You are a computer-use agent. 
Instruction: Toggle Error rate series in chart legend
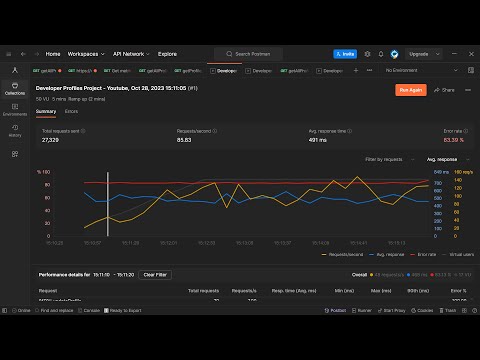(423, 254)
